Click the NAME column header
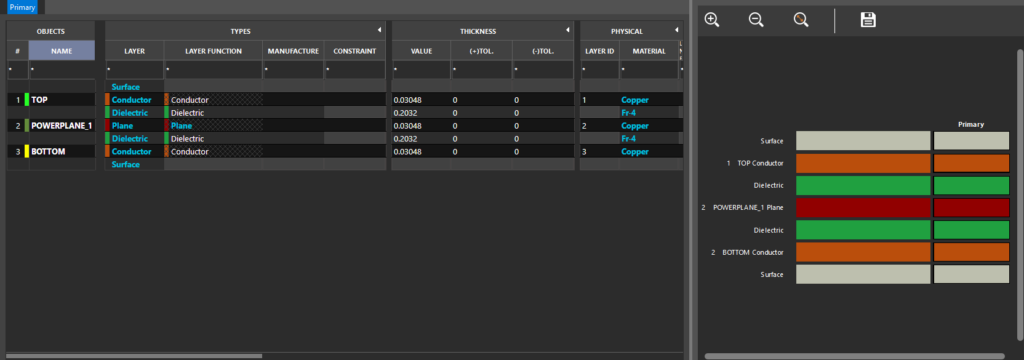Screen dimensions: 1024x360 pos(62,50)
